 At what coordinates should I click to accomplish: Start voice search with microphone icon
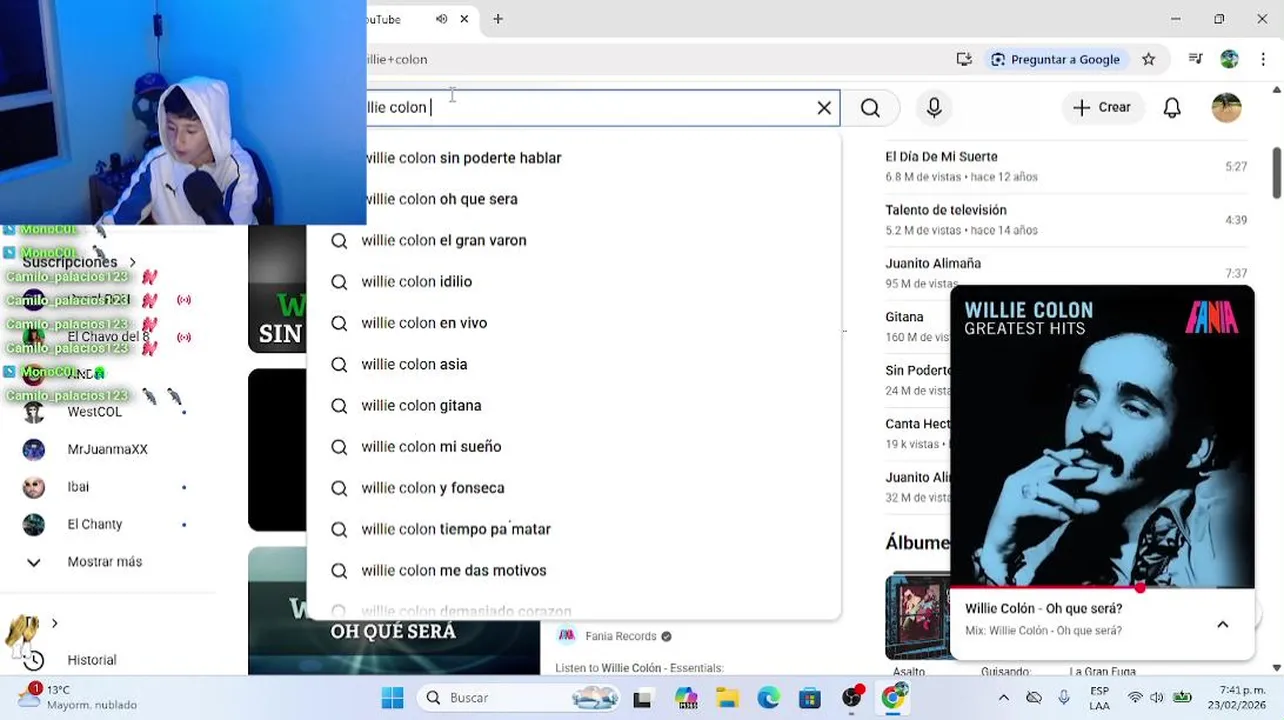[x=934, y=108]
